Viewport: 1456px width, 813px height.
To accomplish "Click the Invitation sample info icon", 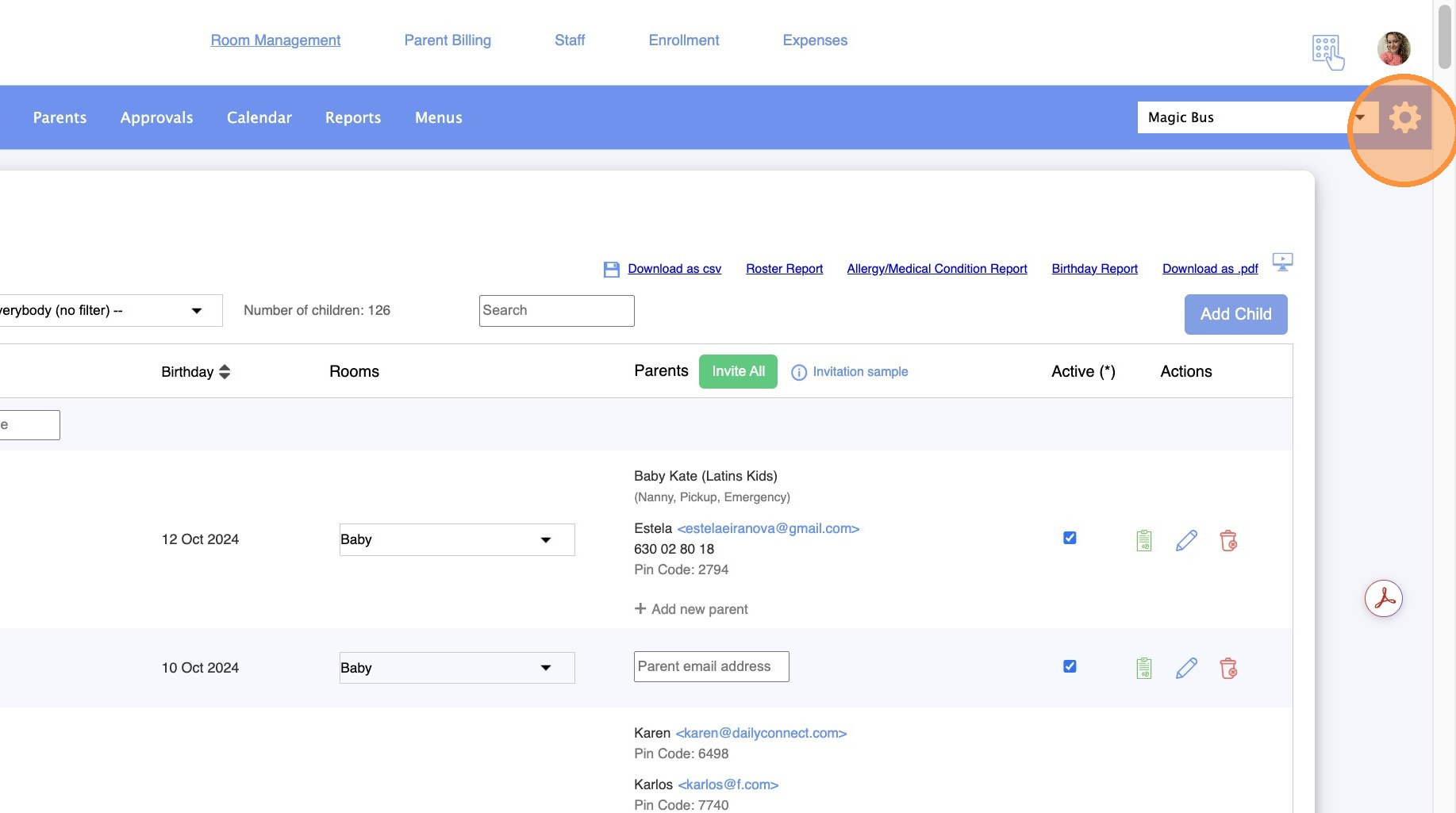I will pos(799,372).
